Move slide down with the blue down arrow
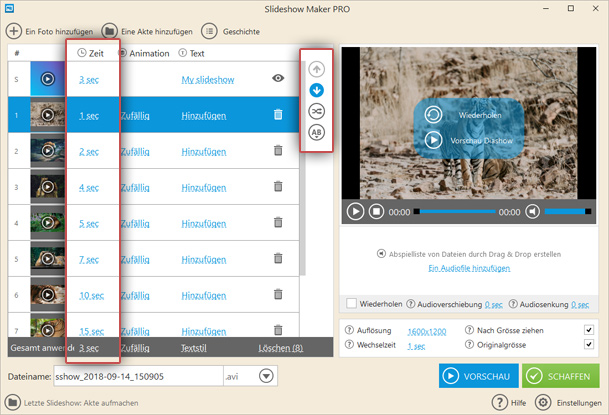 (x=317, y=90)
